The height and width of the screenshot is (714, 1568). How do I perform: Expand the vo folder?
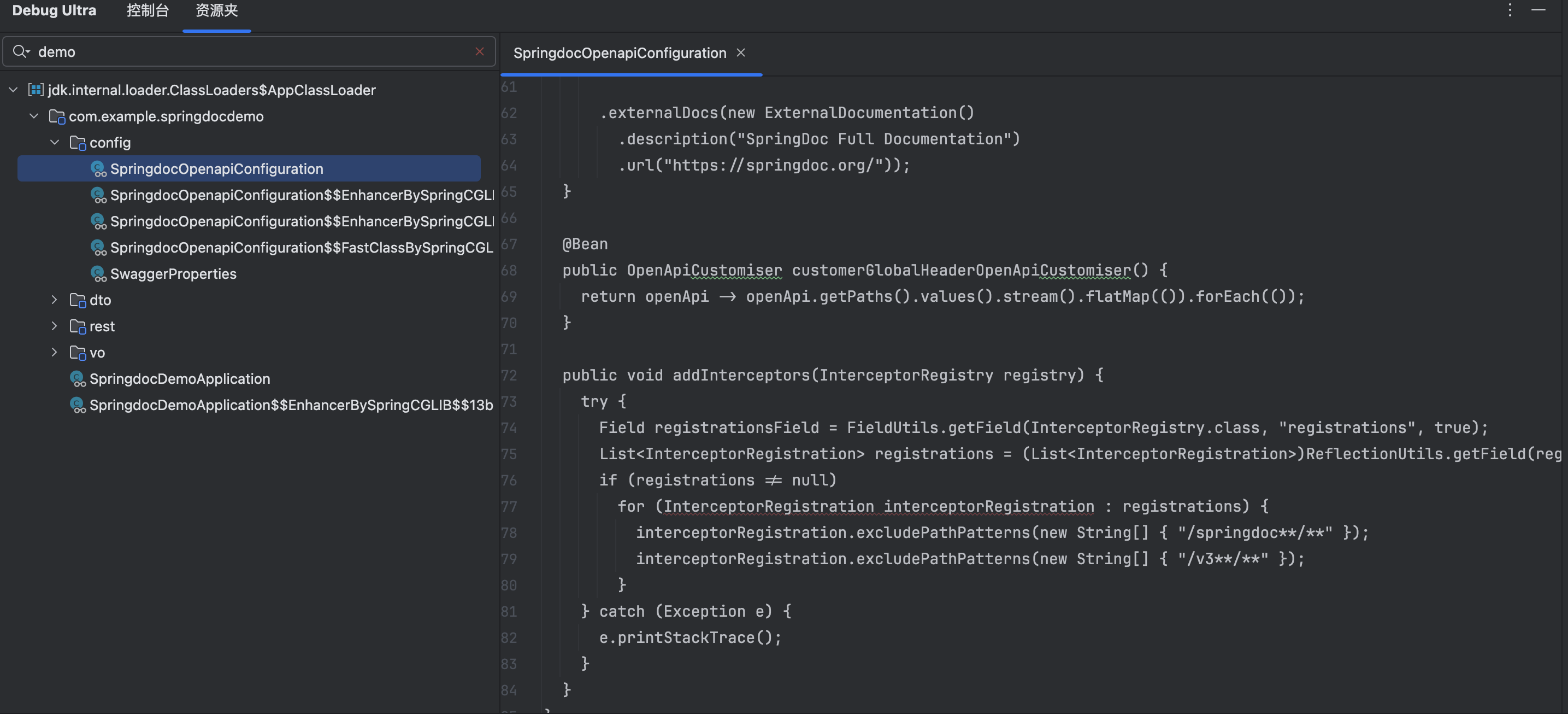(55, 353)
